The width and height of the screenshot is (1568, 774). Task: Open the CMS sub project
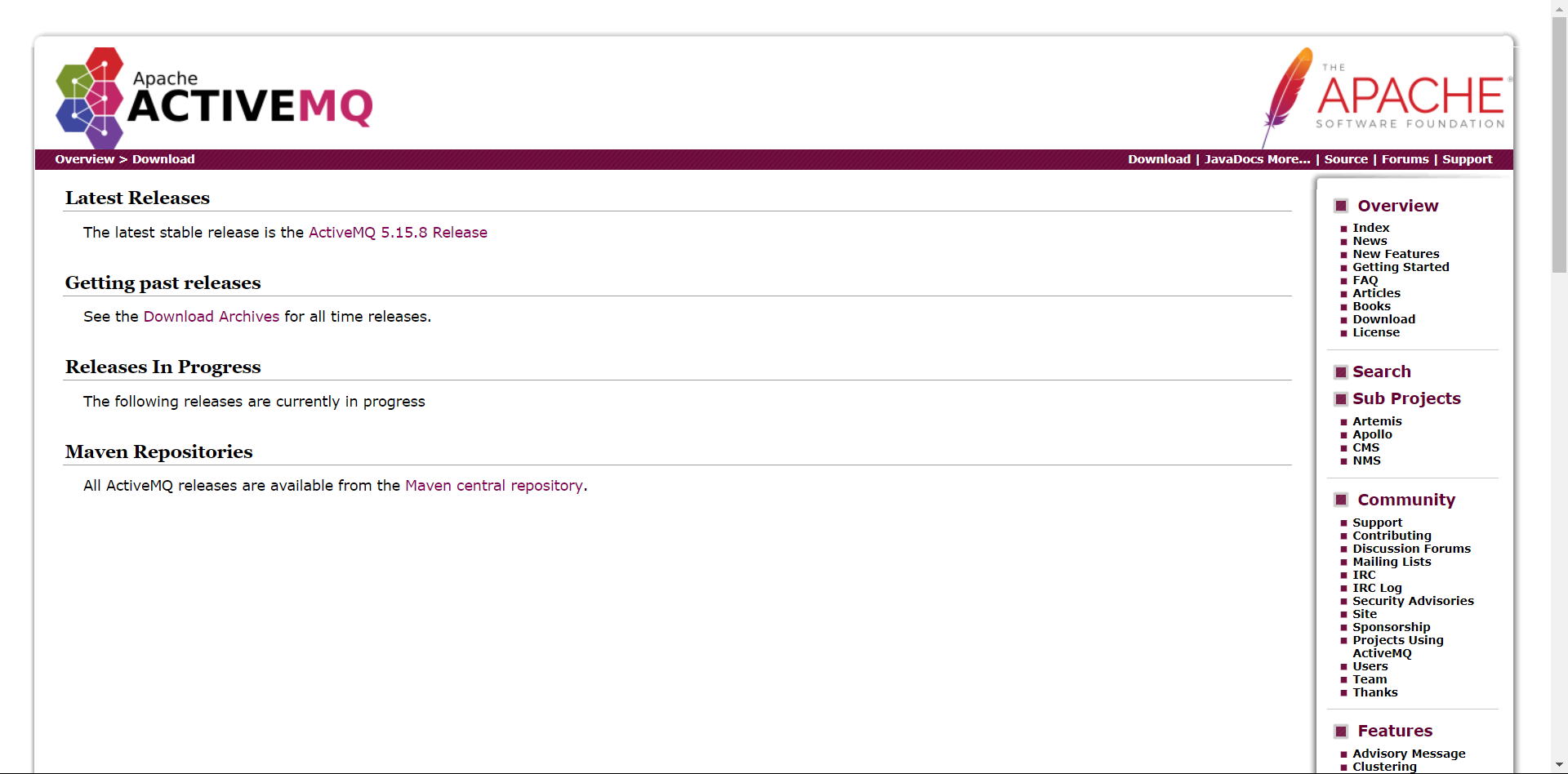coord(1365,447)
